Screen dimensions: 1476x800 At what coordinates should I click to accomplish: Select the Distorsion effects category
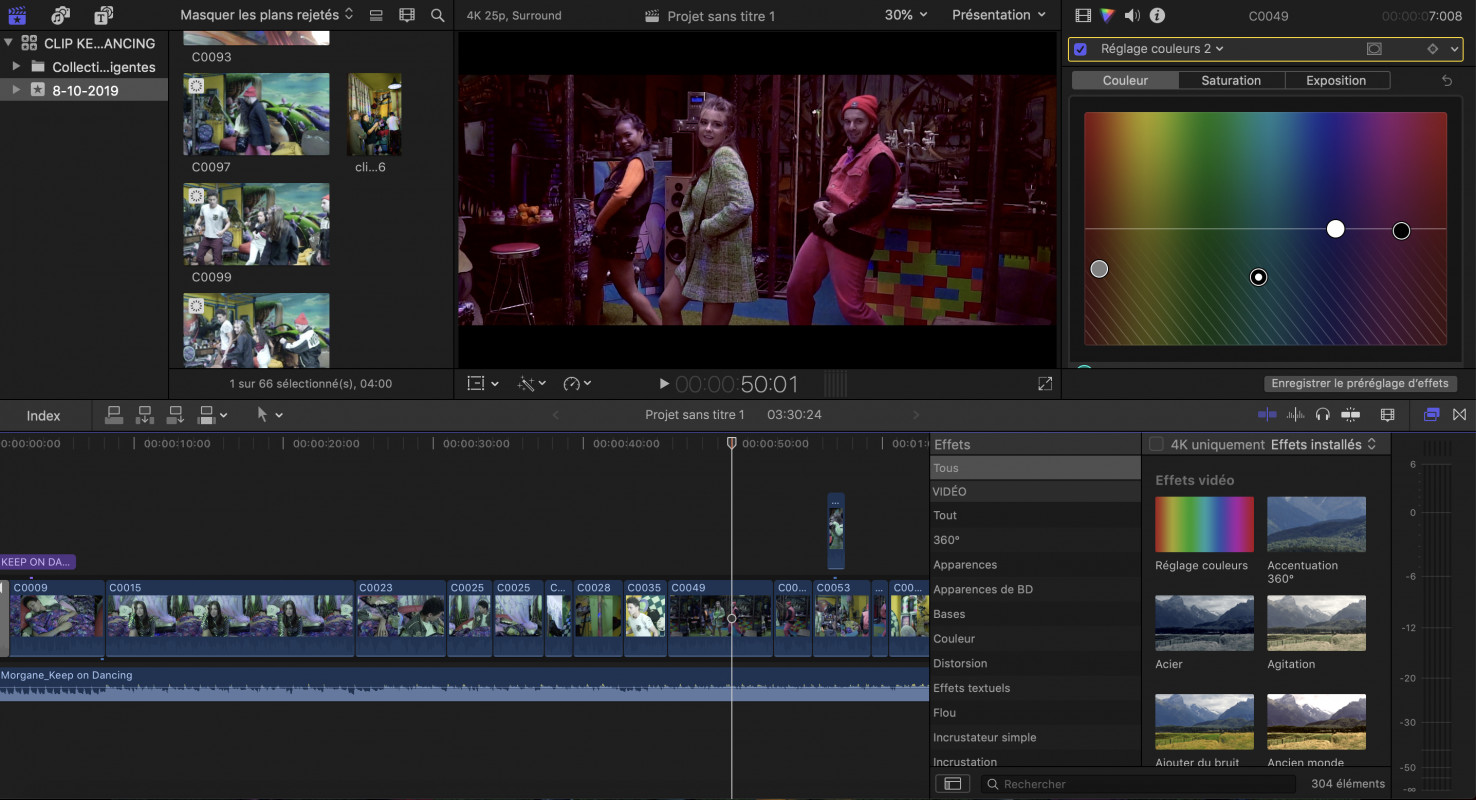click(x=1035, y=663)
